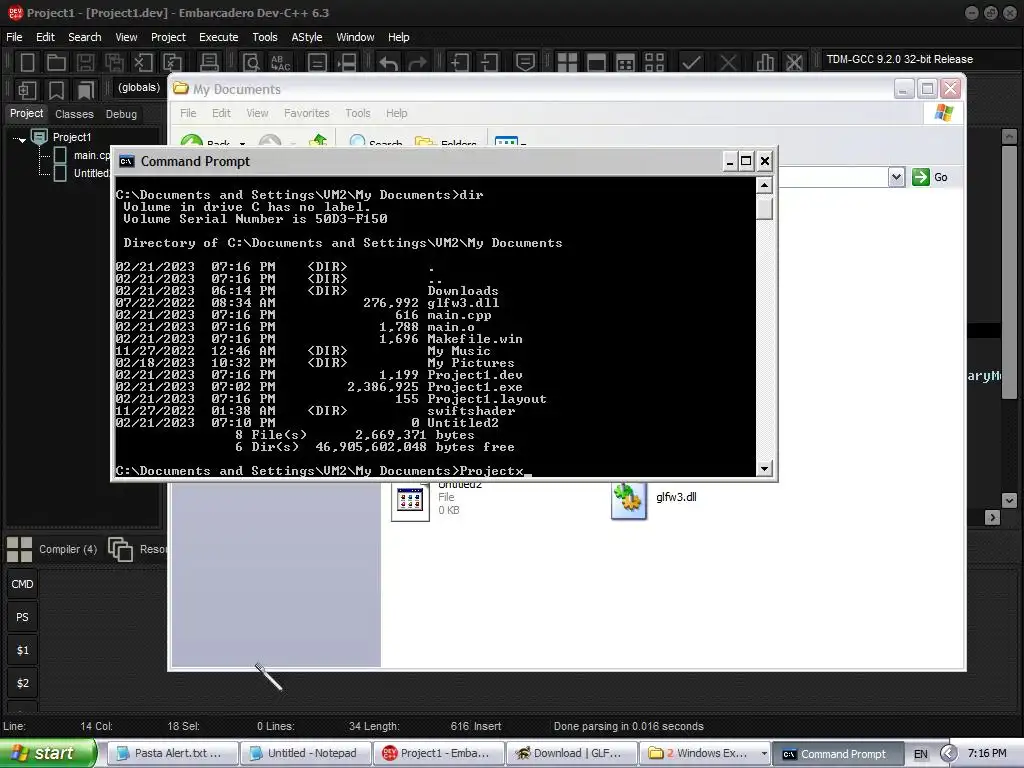Select the Project tab in the left panel
The image size is (1024, 768).
(x=27, y=113)
